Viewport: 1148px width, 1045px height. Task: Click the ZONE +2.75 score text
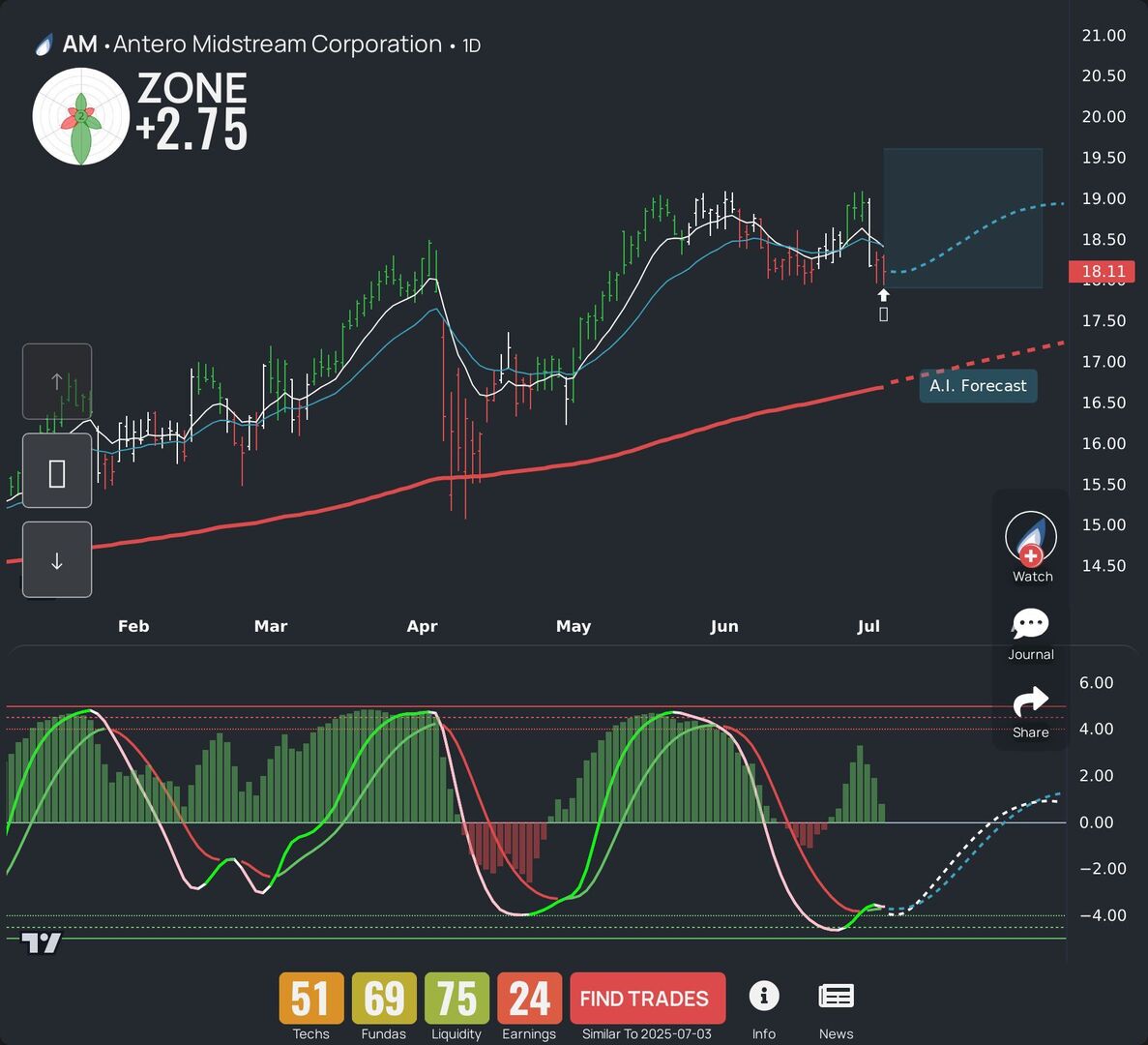[x=191, y=111]
